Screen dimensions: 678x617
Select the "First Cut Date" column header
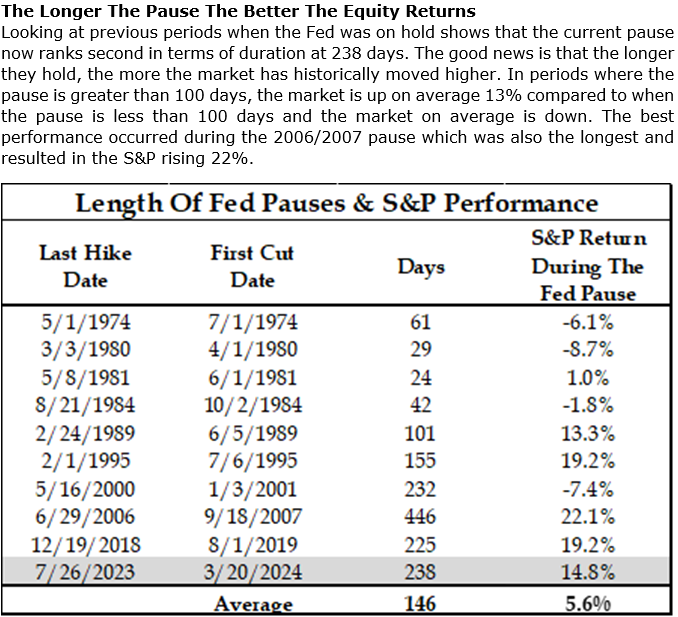[252, 266]
